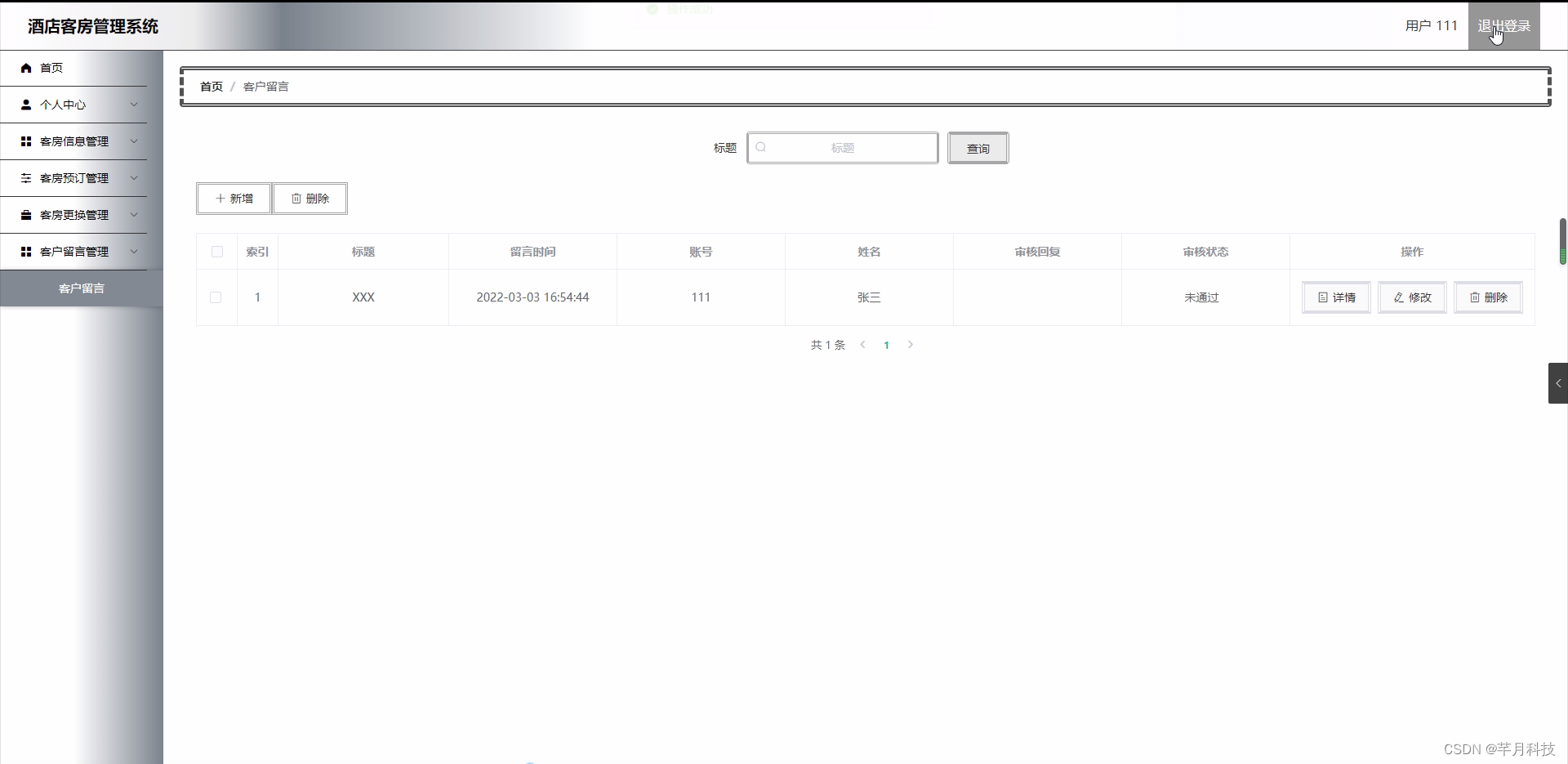Click the vertical scrollbar thumb
The height and width of the screenshot is (764, 1568).
pyautogui.click(x=1562, y=241)
